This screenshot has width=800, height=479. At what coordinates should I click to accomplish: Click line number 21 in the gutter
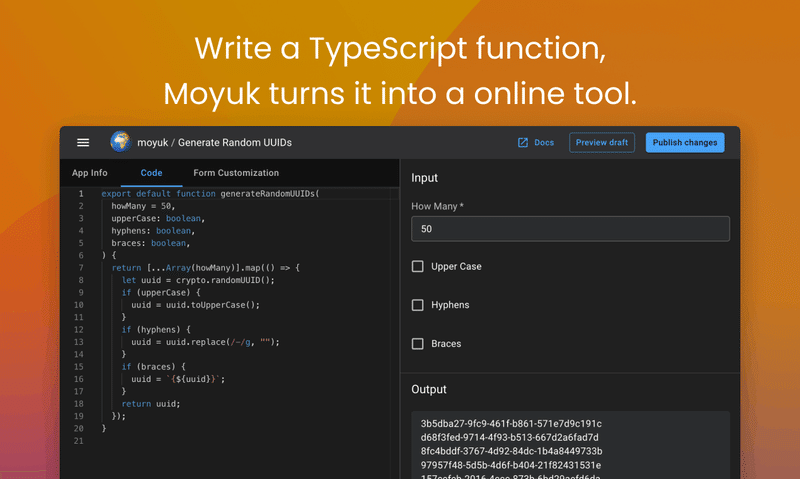(x=79, y=441)
